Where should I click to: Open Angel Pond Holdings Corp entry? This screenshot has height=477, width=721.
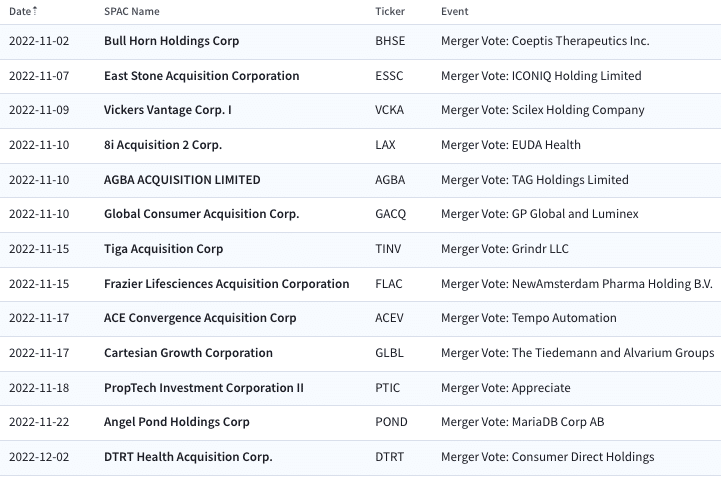(177, 422)
